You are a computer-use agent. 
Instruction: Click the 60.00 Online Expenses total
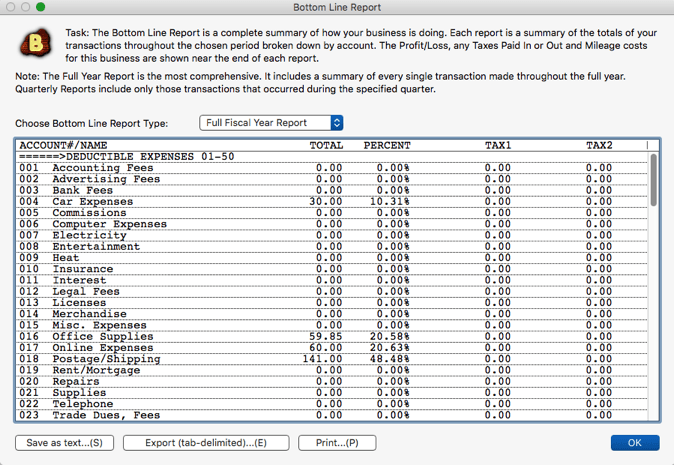pyautogui.click(x=326, y=348)
